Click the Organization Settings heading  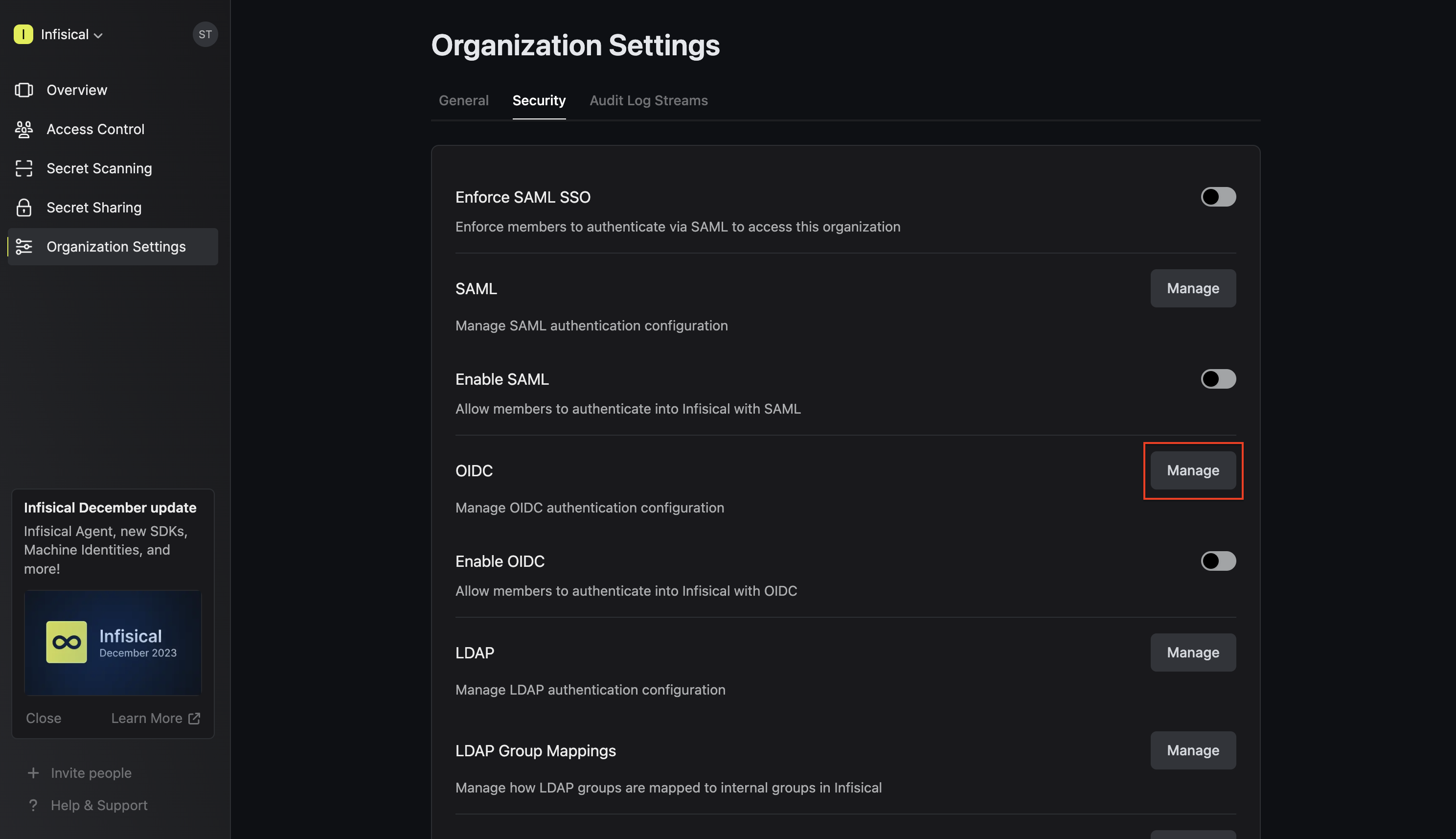[575, 45]
